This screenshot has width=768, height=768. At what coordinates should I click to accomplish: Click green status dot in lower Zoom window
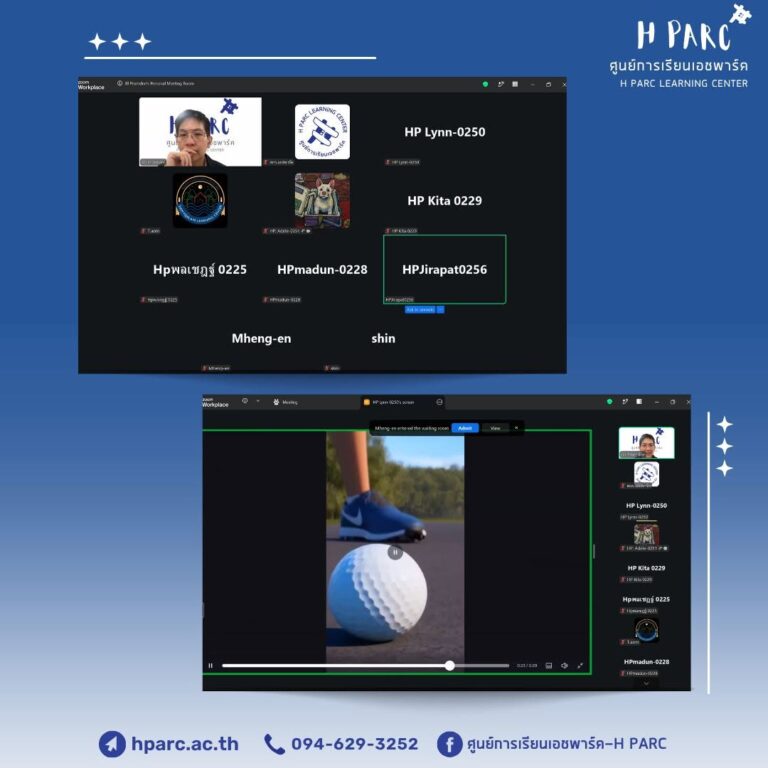609,402
